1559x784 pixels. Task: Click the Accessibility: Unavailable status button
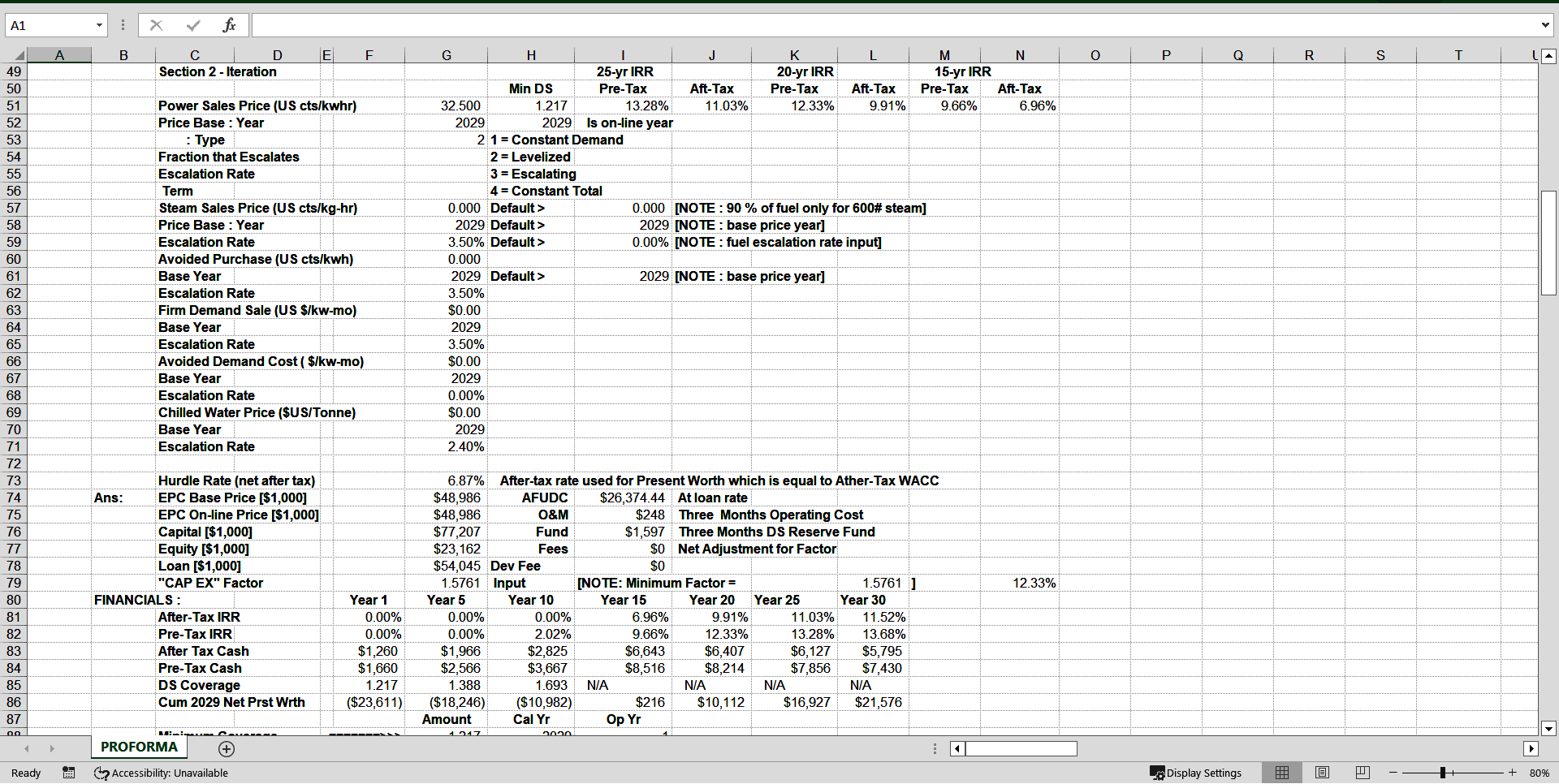[x=161, y=773]
